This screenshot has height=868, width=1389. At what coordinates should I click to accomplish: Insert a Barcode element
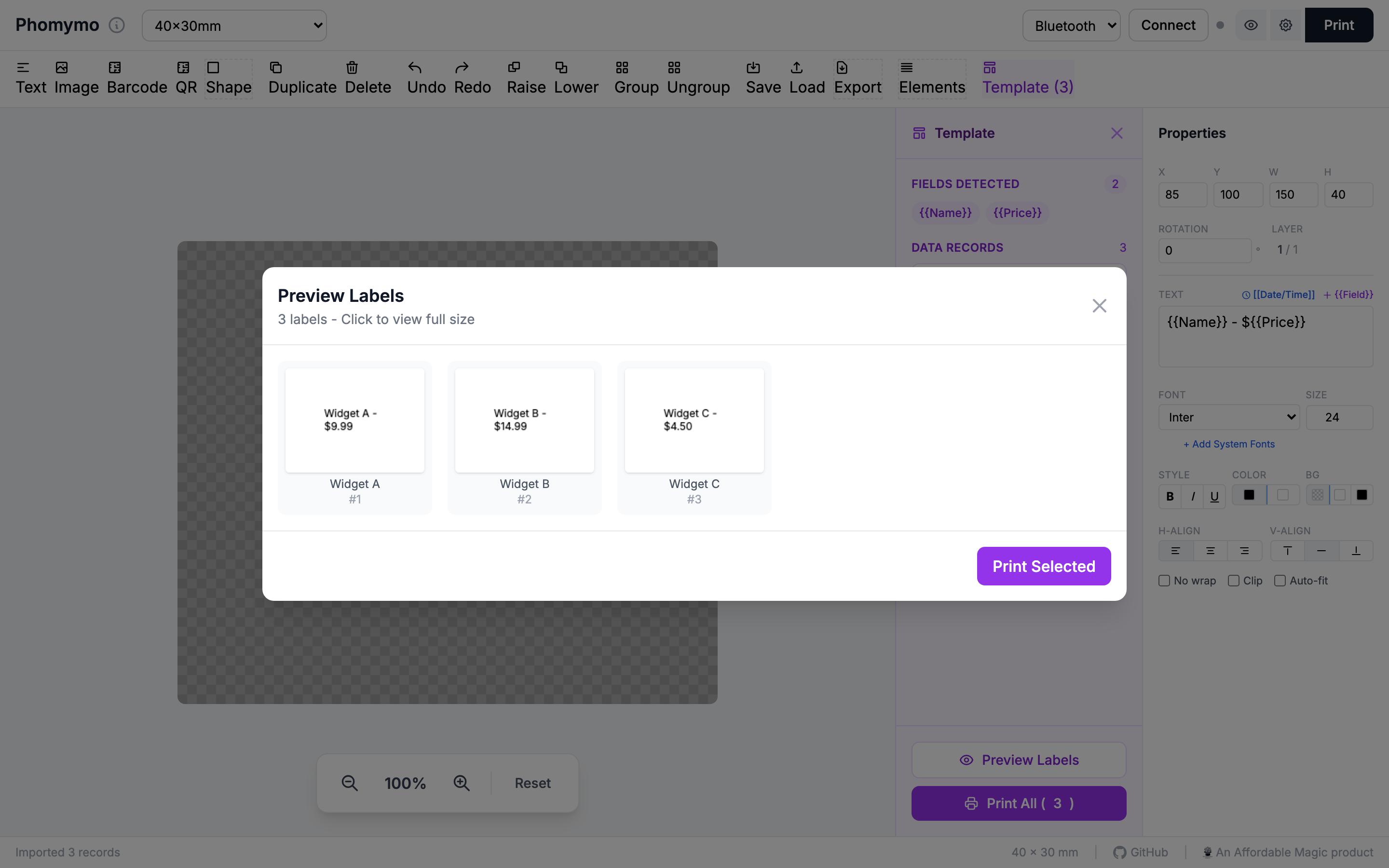136,78
